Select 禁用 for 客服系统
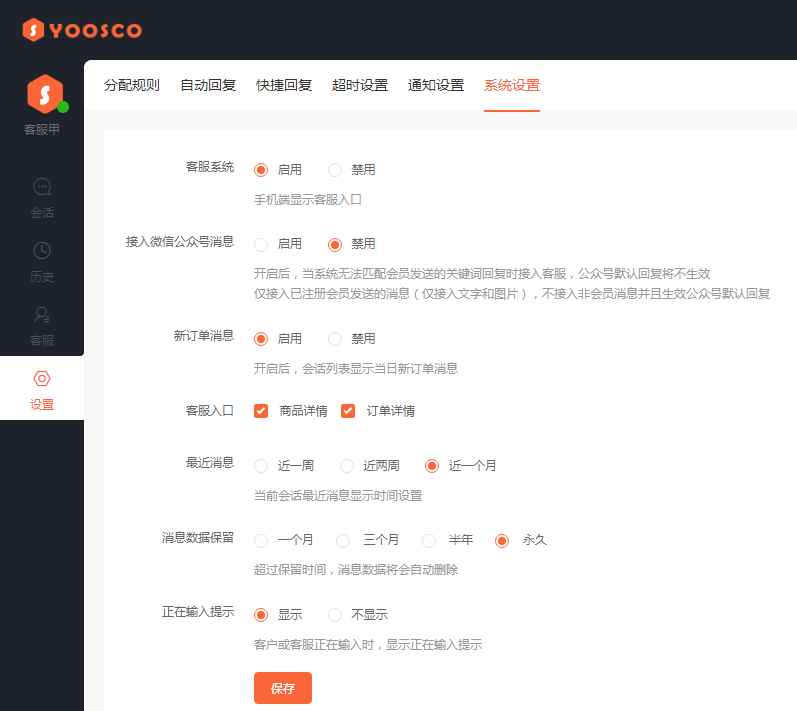The width and height of the screenshot is (797, 711). [x=335, y=170]
